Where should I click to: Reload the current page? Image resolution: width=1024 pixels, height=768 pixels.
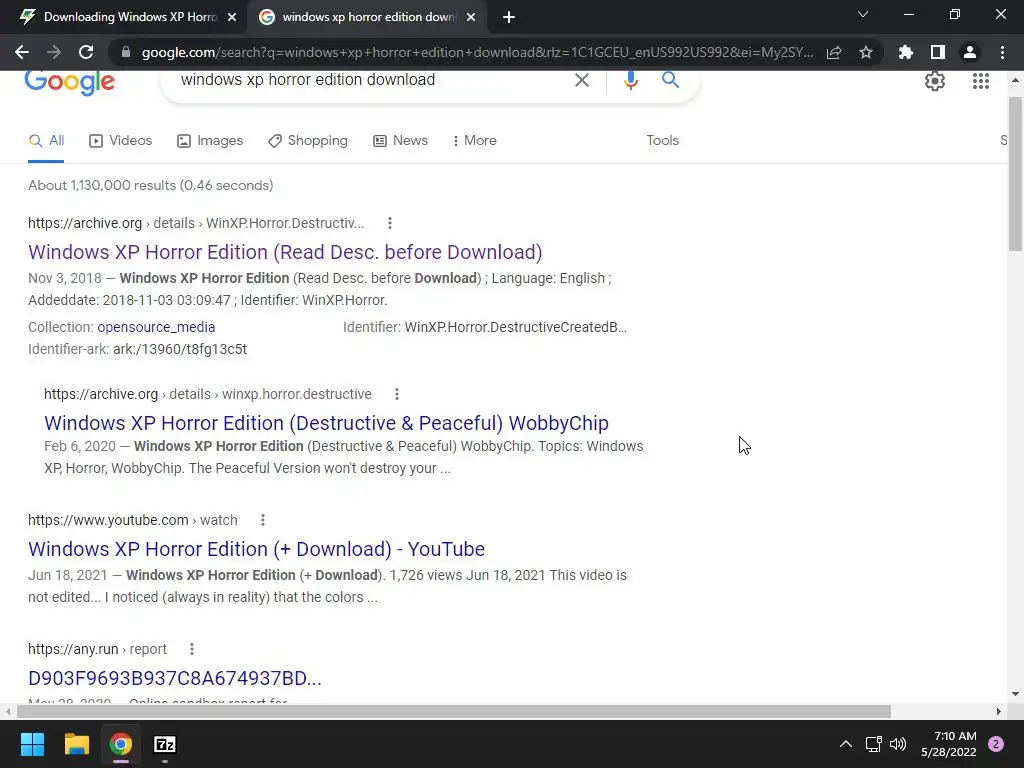coord(86,52)
